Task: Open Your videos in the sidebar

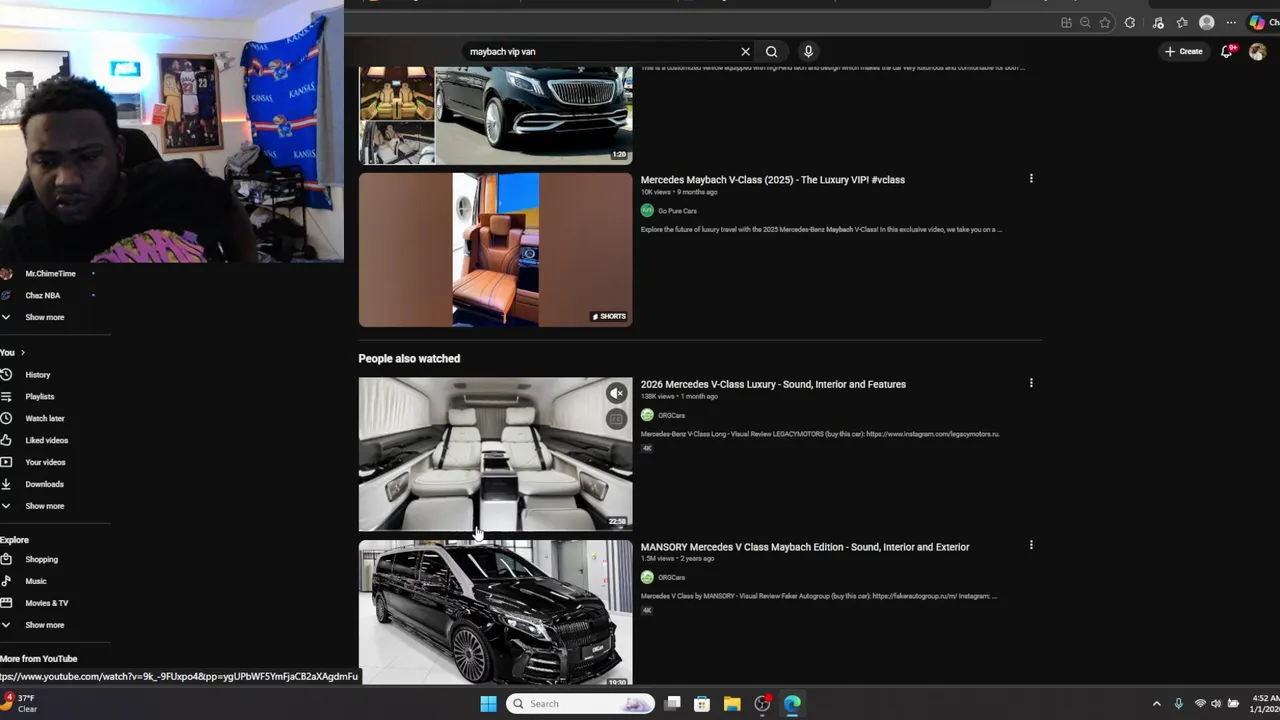Action: tap(45, 463)
